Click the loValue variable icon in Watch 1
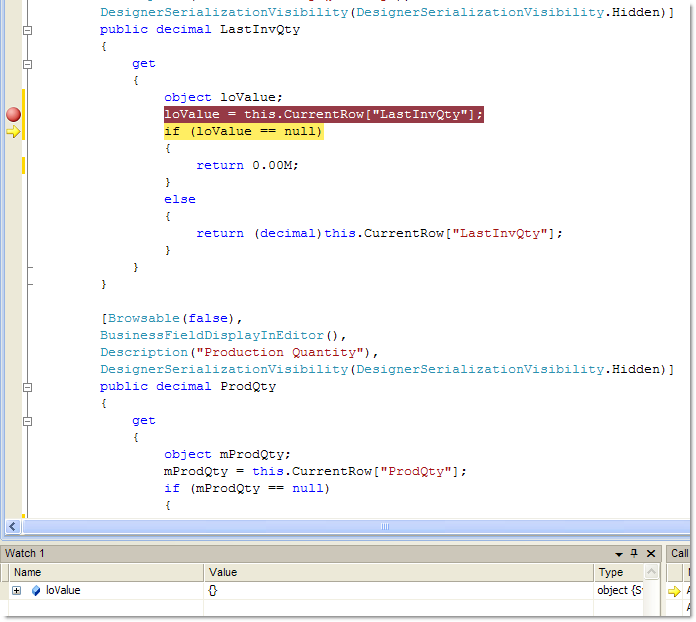Viewport: 696px width, 622px height. pos(35,591)
